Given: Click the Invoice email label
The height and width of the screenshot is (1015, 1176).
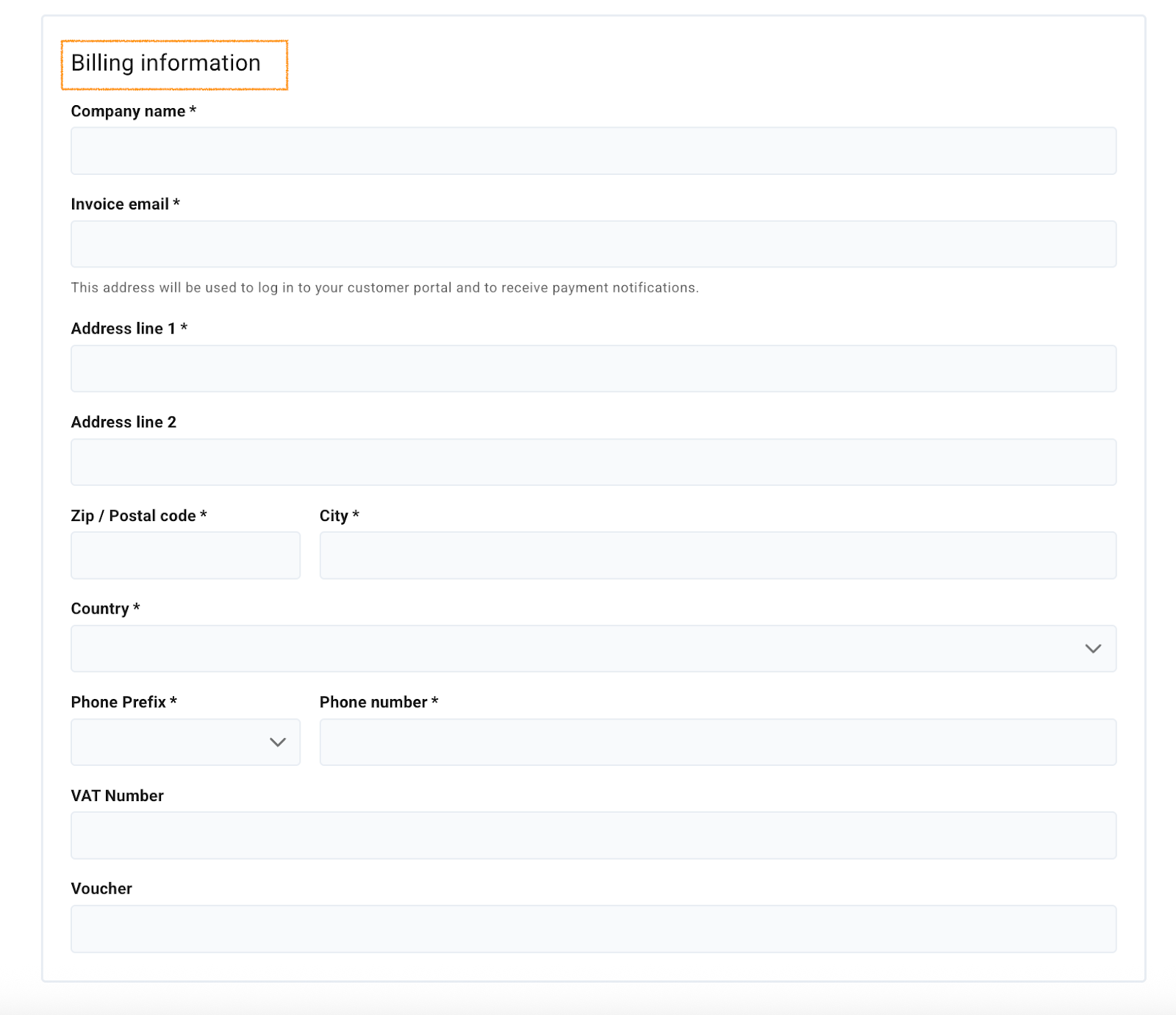Looking at the screenshot, I should coord(120,204).
